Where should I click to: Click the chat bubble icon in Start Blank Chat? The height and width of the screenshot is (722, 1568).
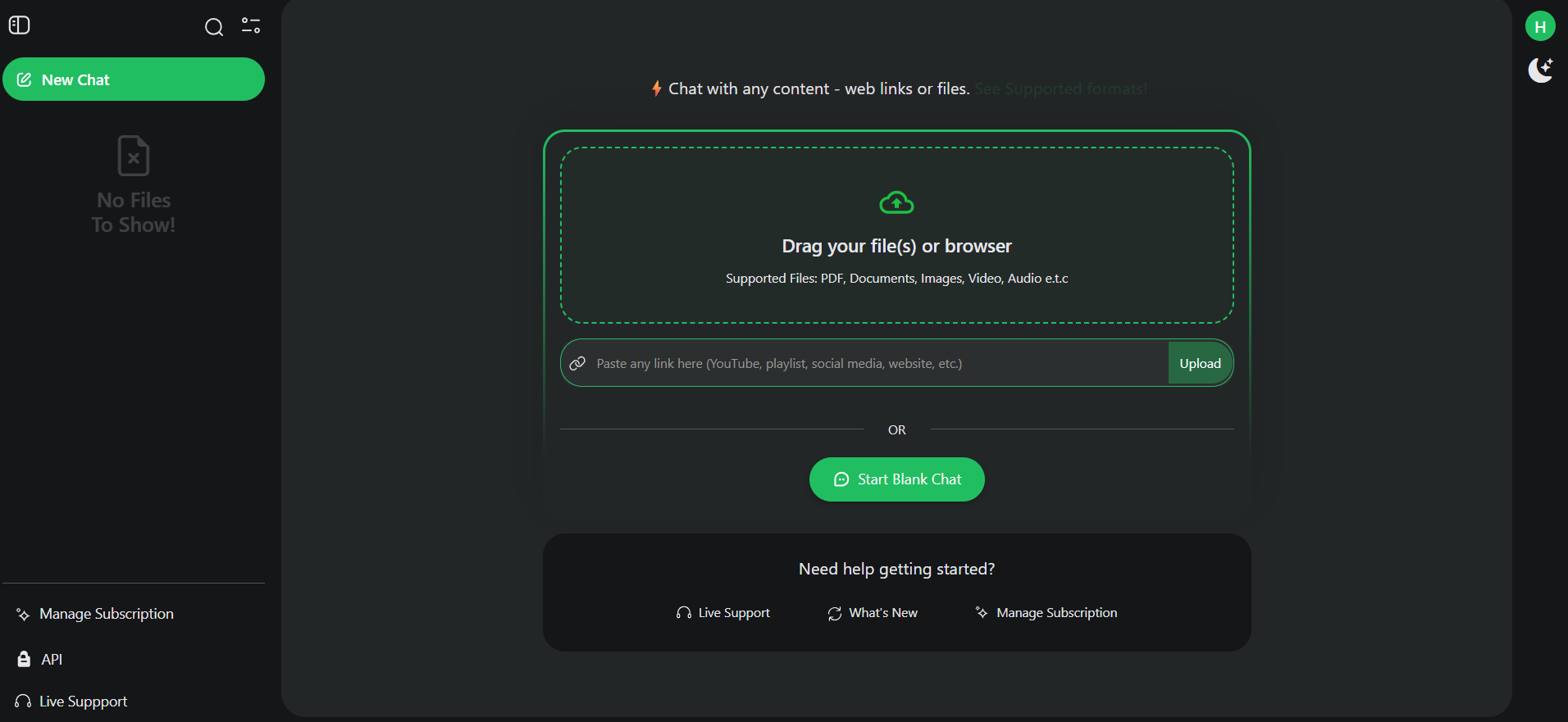point(840,479)
